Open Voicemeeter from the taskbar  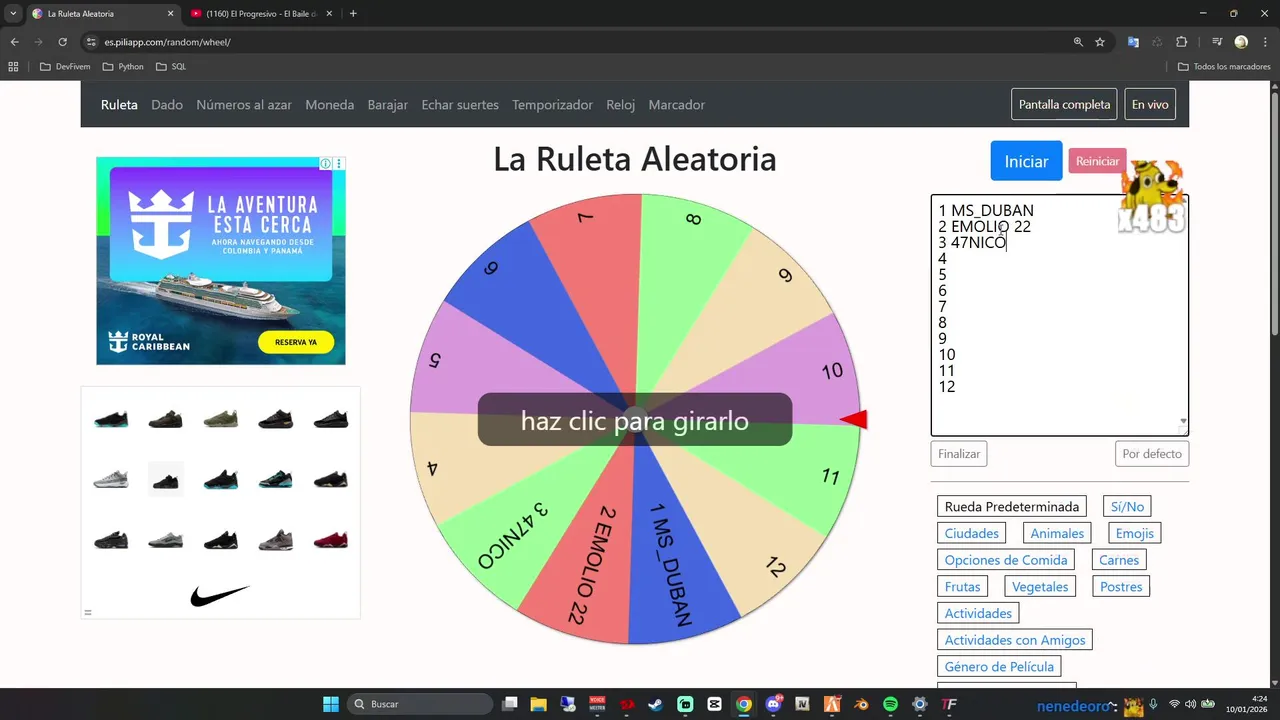(597, 704)
